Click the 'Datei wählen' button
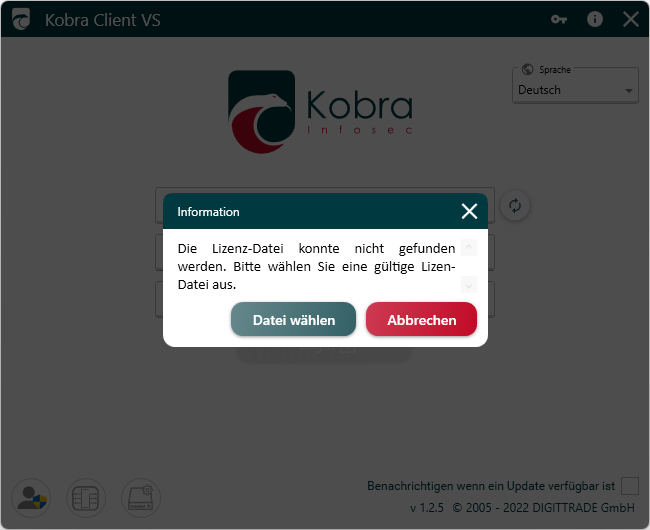 293,320
